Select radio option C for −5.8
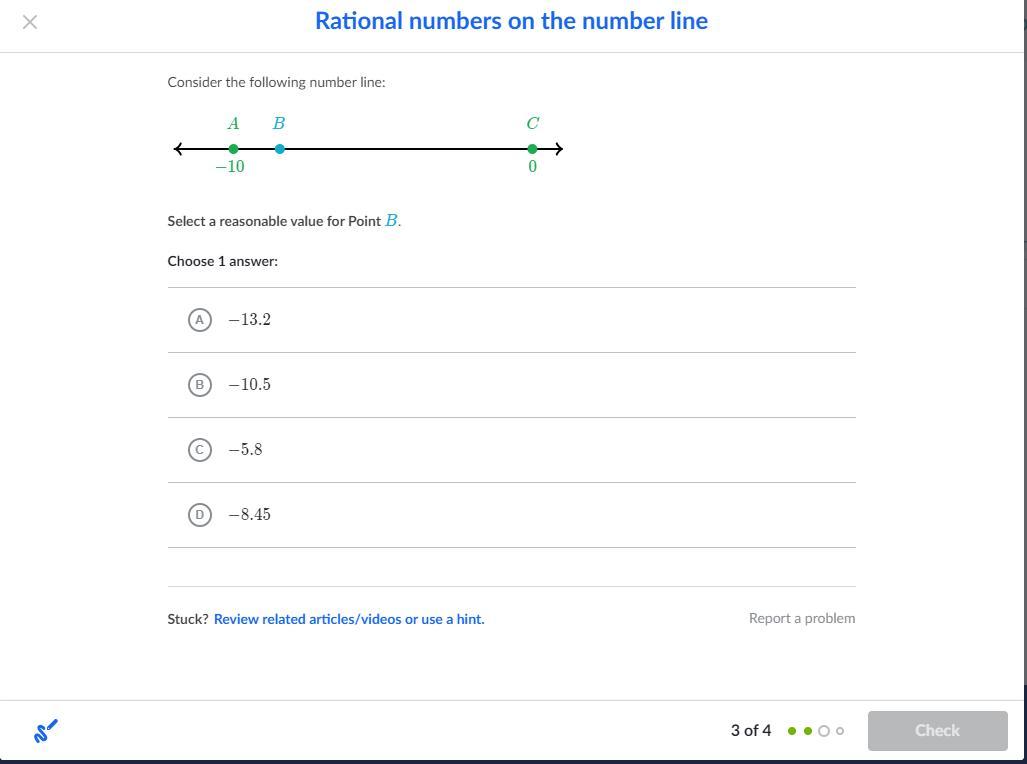The width and height of the screenshot is (1027, 764). tap(200, 449)
